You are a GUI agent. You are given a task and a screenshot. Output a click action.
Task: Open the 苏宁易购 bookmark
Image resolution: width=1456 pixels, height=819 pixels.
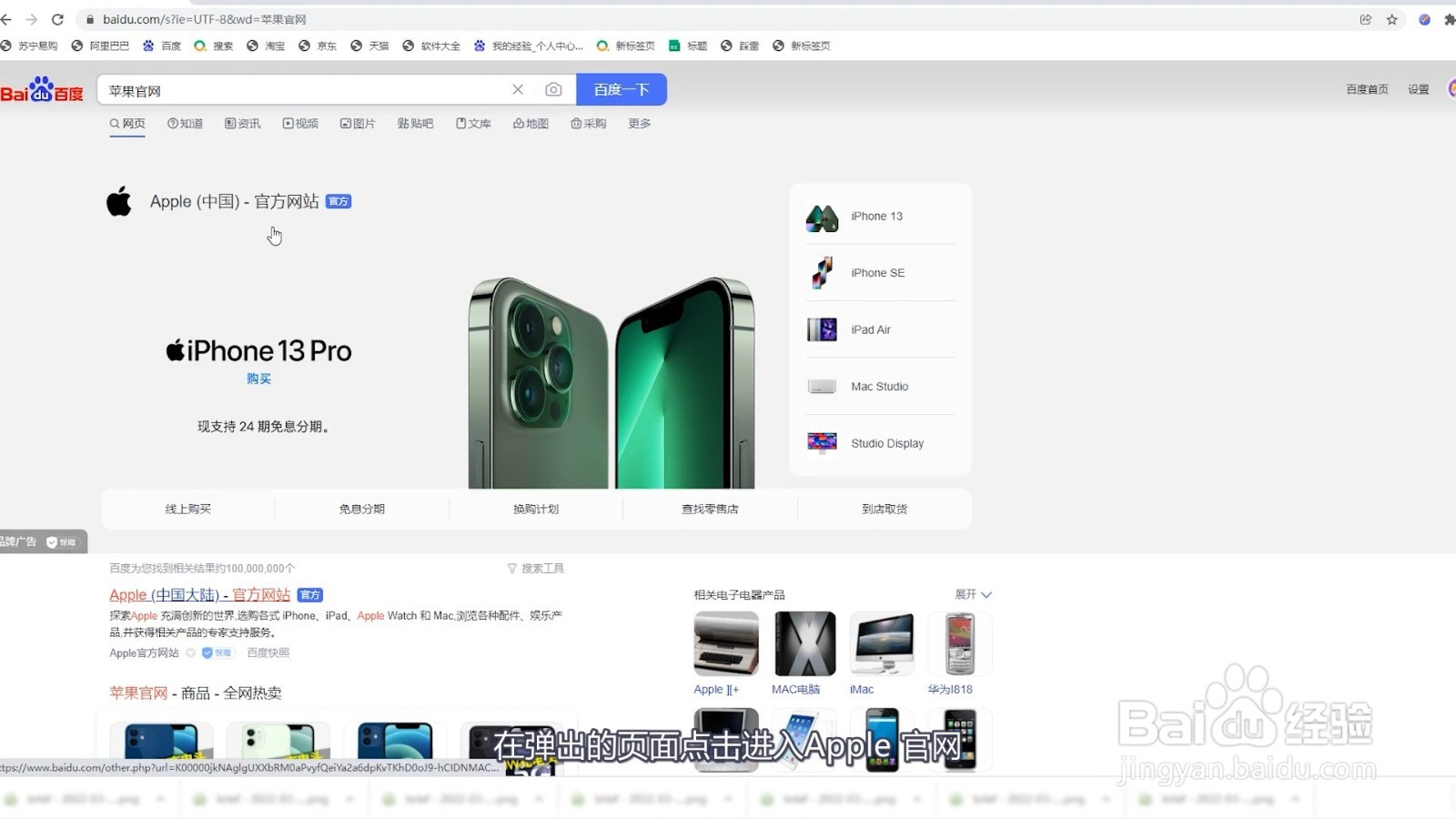coord(29,45)
